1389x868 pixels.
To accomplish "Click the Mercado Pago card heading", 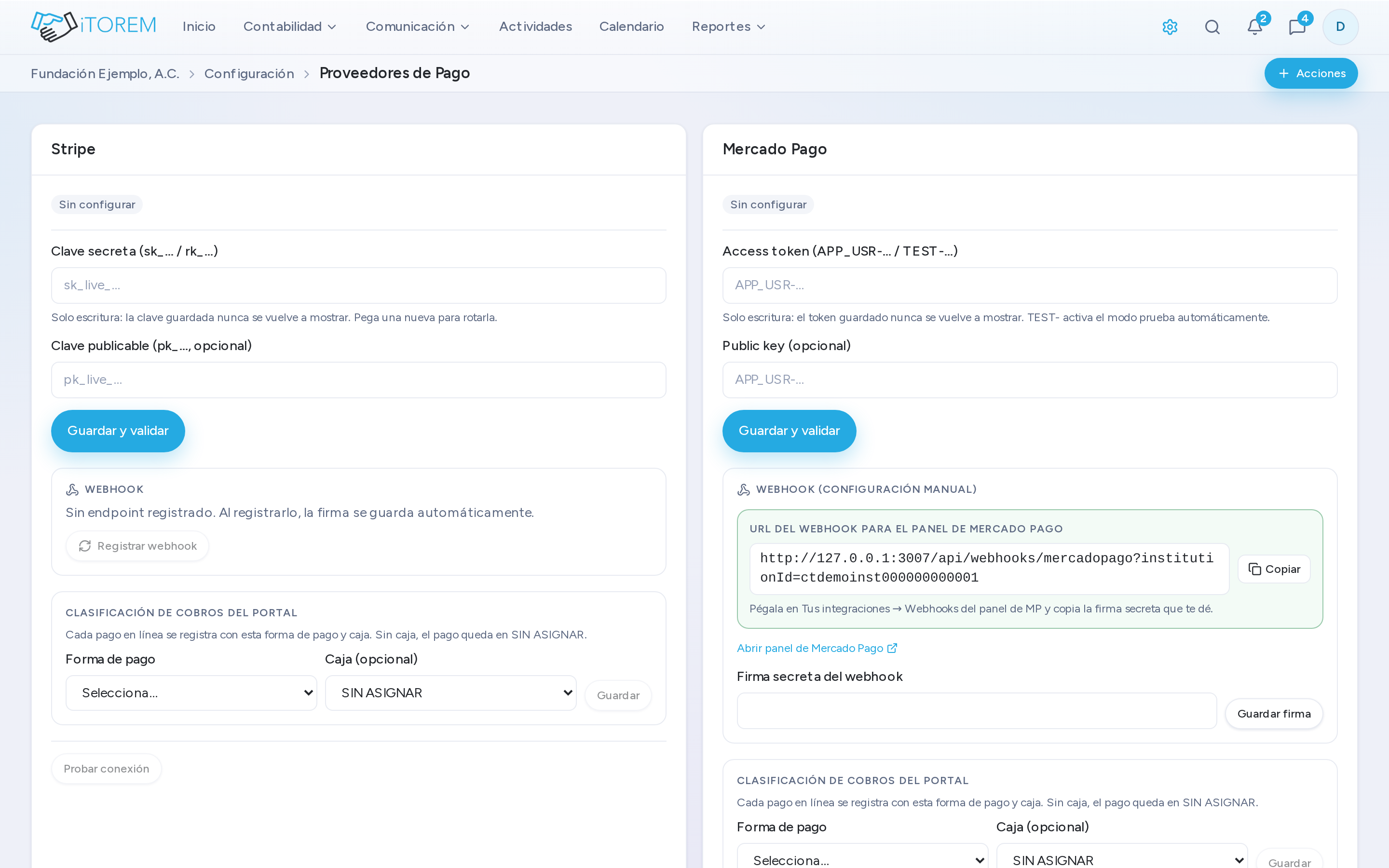I will [774, 149].
